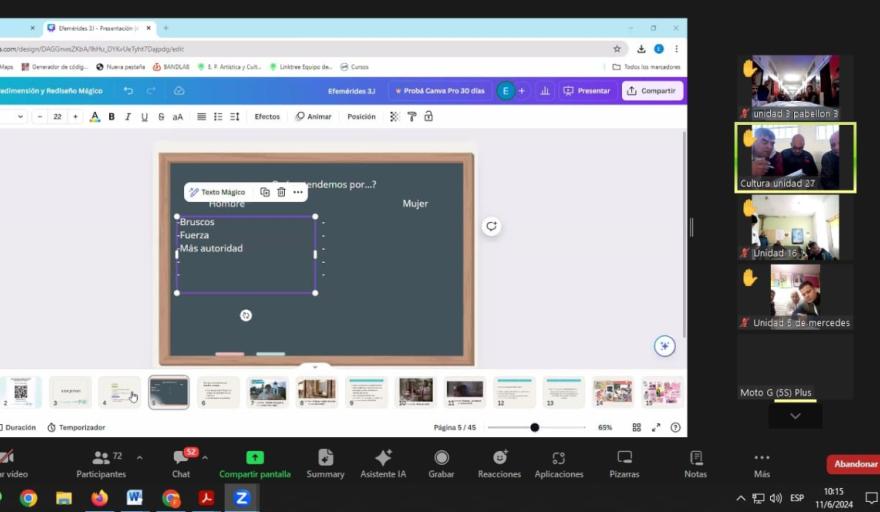
Task: Toggle uppercase aA text case
Action: [178, 117]
